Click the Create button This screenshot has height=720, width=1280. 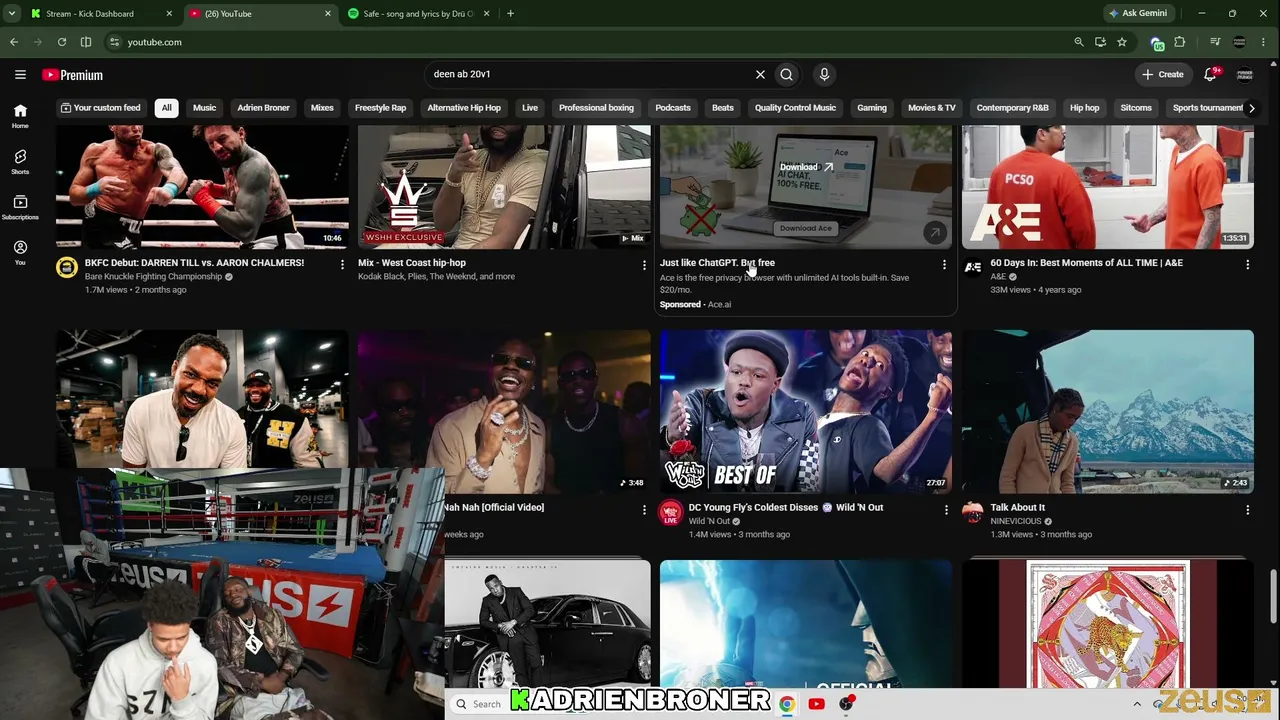[1163, 74]
